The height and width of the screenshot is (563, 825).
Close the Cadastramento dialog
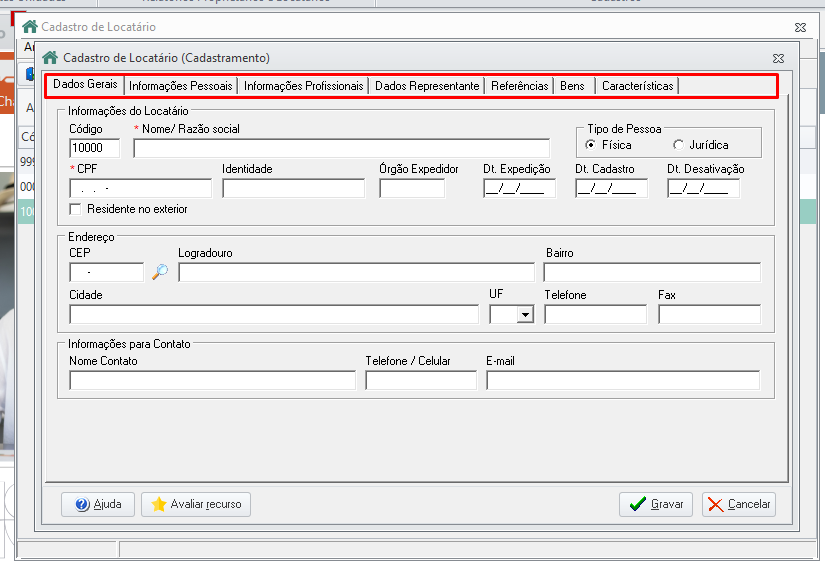point(779,58)
